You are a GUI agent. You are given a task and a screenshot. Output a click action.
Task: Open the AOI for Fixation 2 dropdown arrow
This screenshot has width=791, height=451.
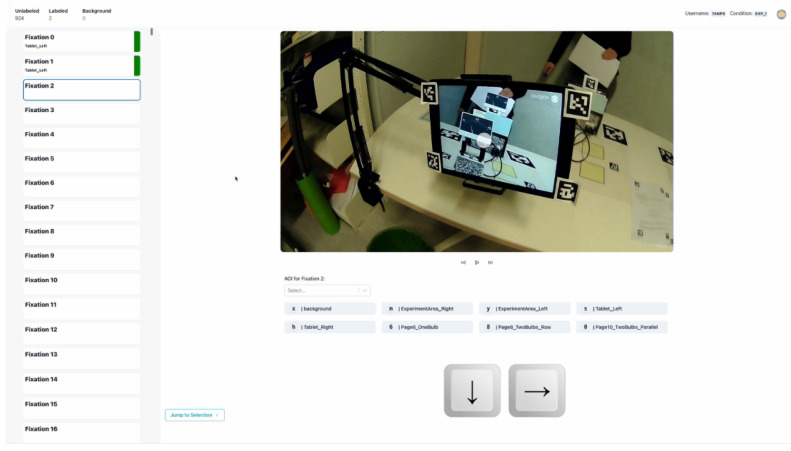(x=364, y=291)
